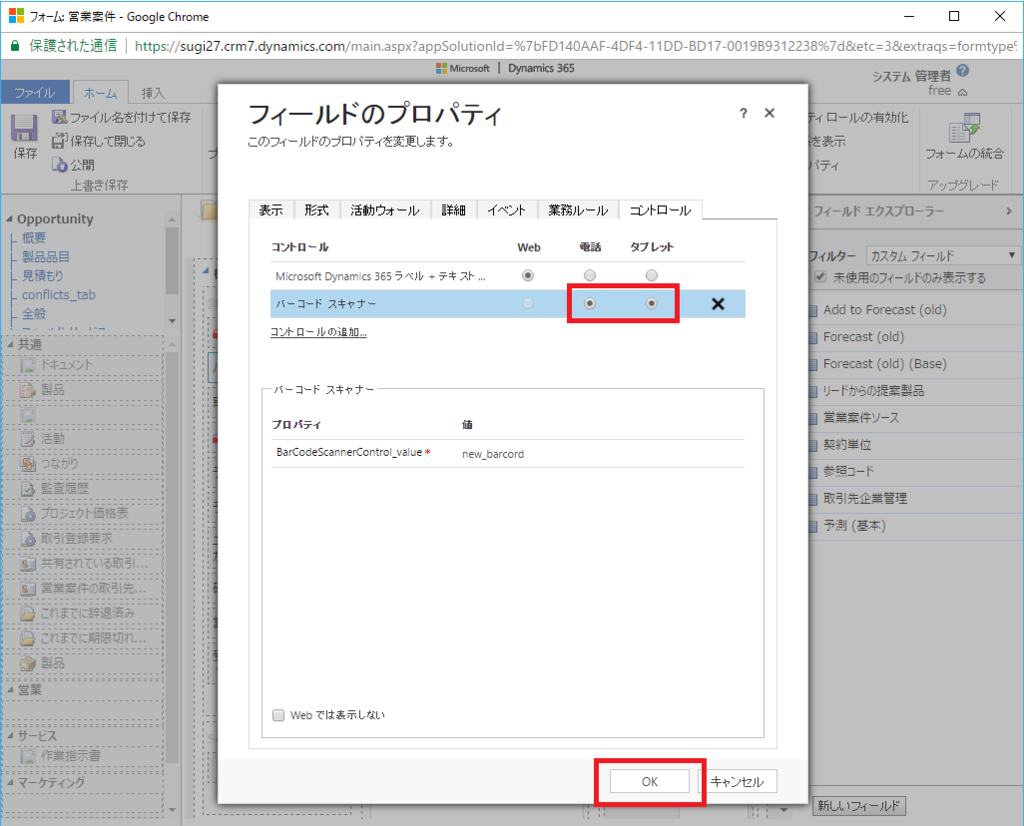The image size is (1024, 826).
Task: Open the 活動ウォール tab
Action: pos(385,210)
